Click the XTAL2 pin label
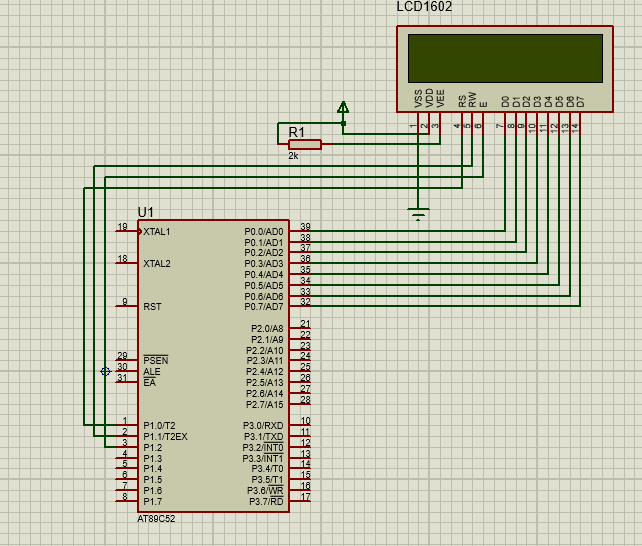This screenshot has height=546, width=642. tap(157, 264)
